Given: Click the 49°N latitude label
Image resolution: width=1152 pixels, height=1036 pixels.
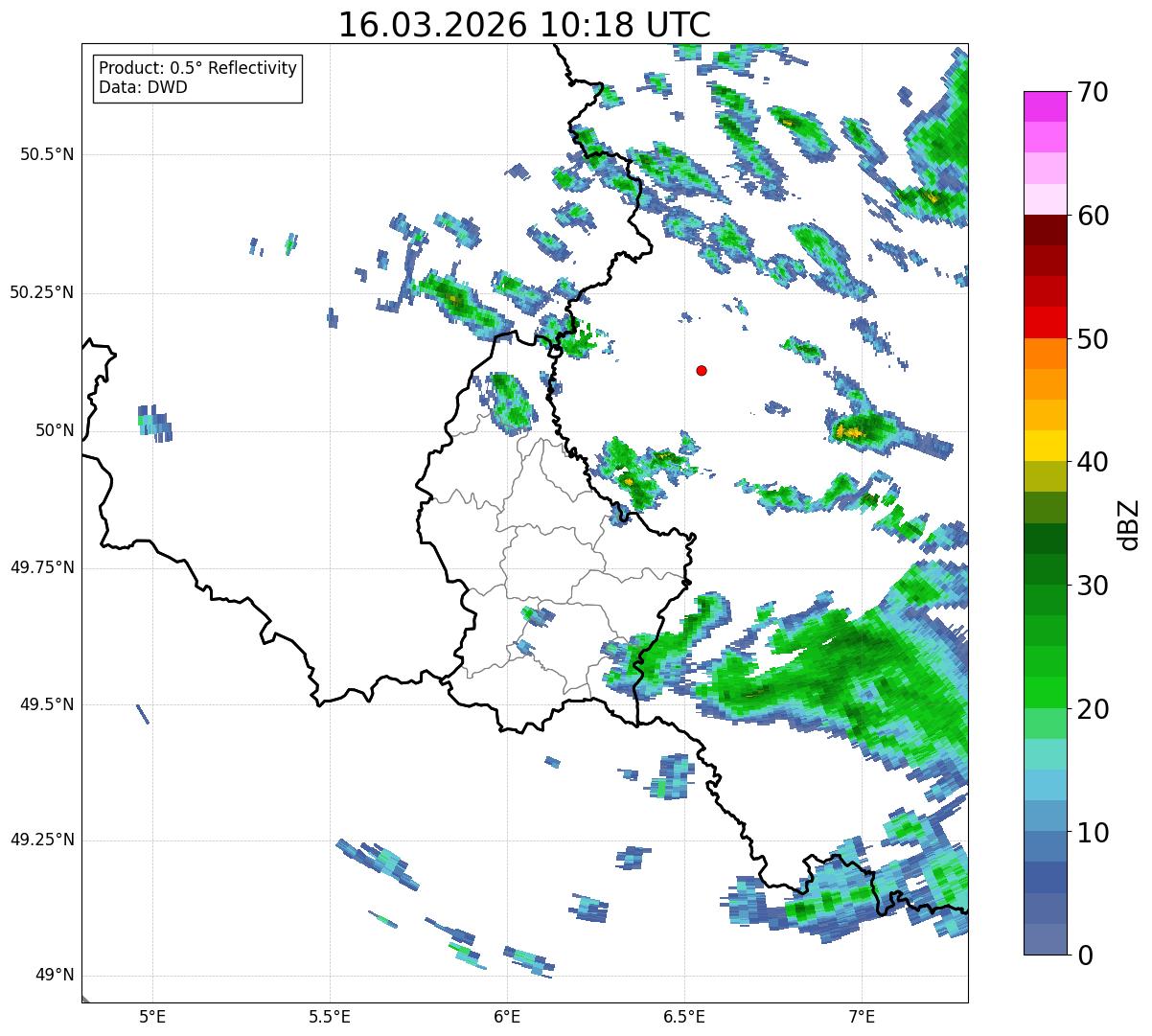Looking at the screenshot, I should [x=54, y=976].
